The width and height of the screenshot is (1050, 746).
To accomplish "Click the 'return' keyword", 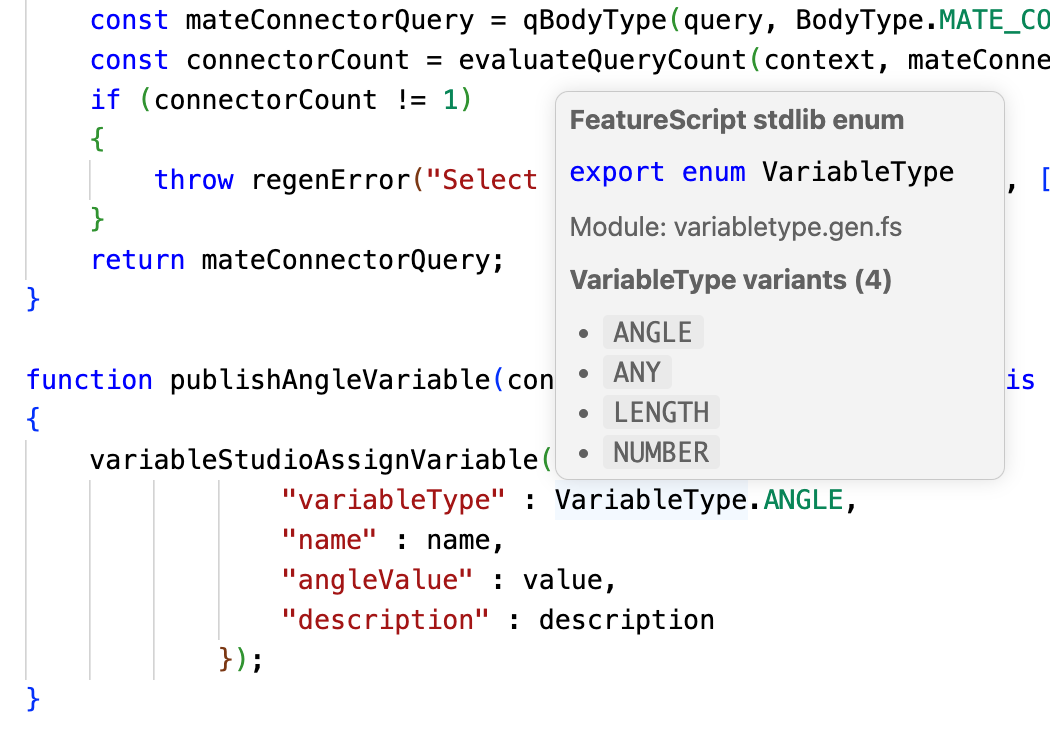I will (x=137, y=260).
